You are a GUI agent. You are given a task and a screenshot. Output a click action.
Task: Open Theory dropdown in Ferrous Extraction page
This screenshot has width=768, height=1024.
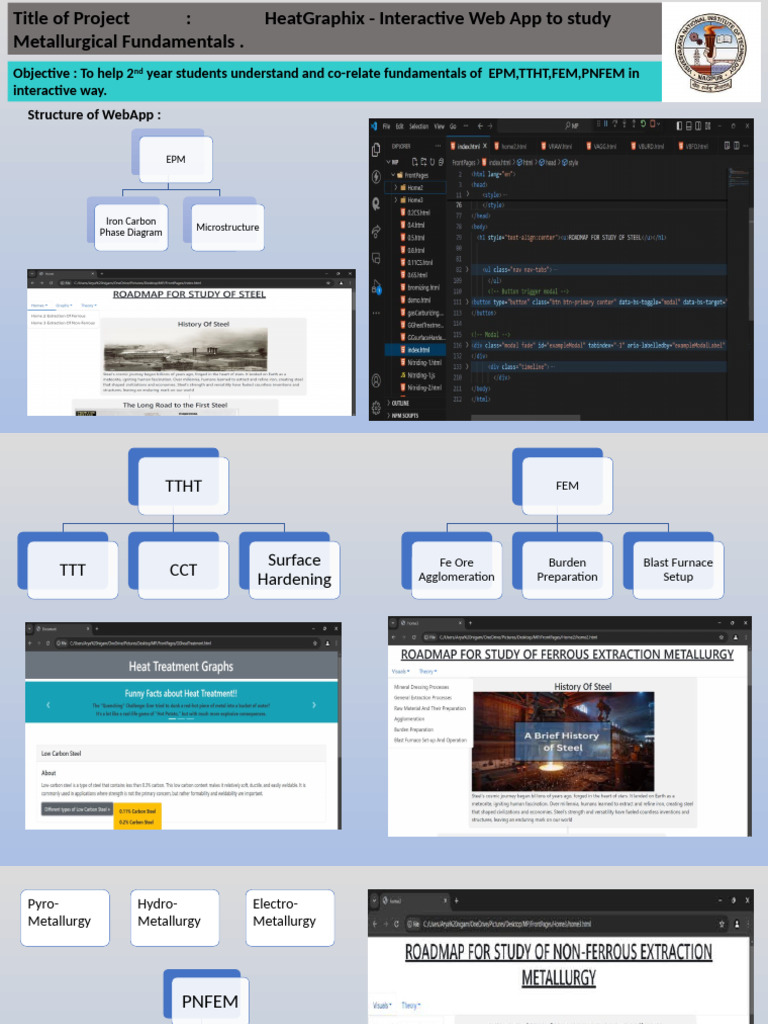pyautogui.click(x=428, y=671)
